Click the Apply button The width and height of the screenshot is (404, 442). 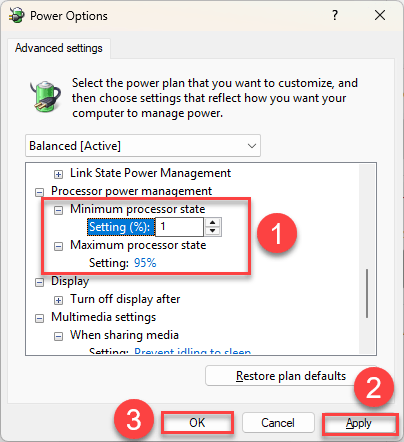[x=359, y=423]
